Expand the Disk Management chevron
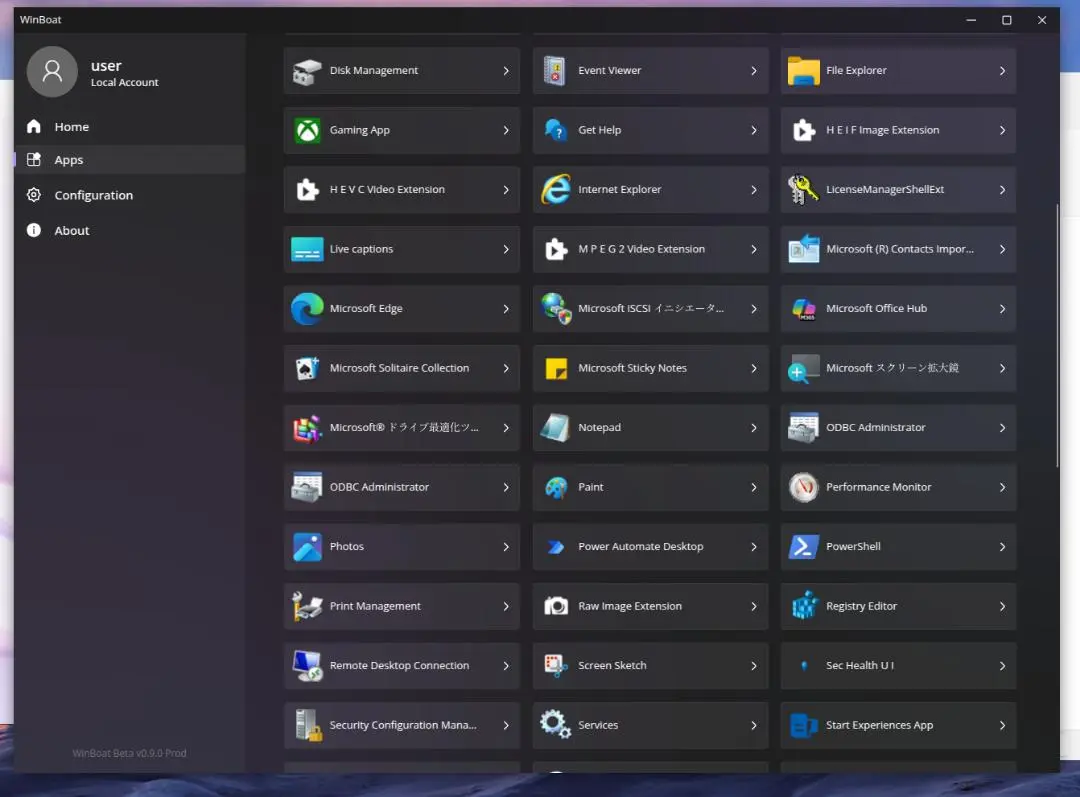This screenshot has width=1080, height=797. [506, 71]
